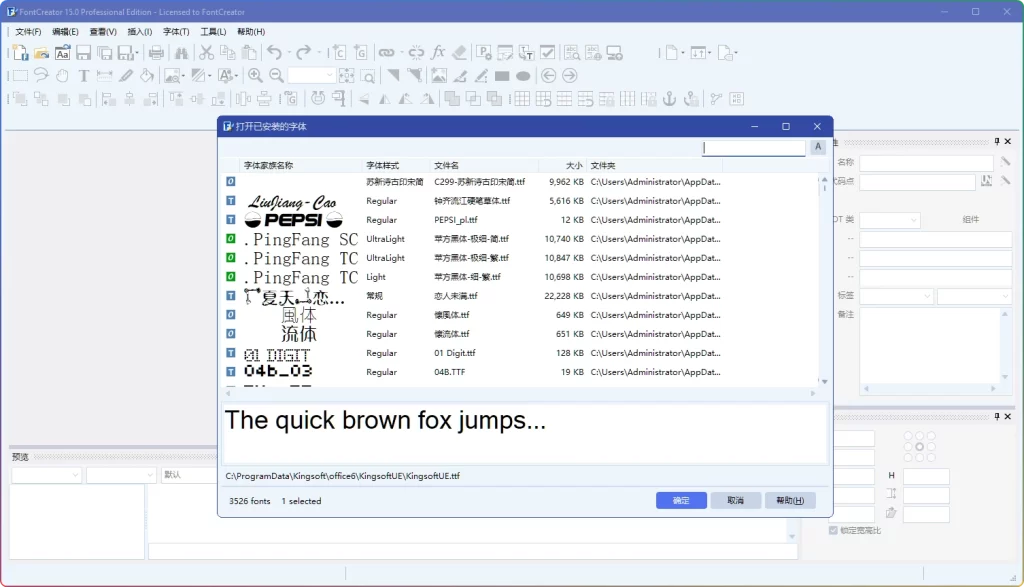This screenshot has height=587, width=1024.
Task: Click the black fill swatch in the toolbar
Action: pyautogui.click(x=500, y=75)
